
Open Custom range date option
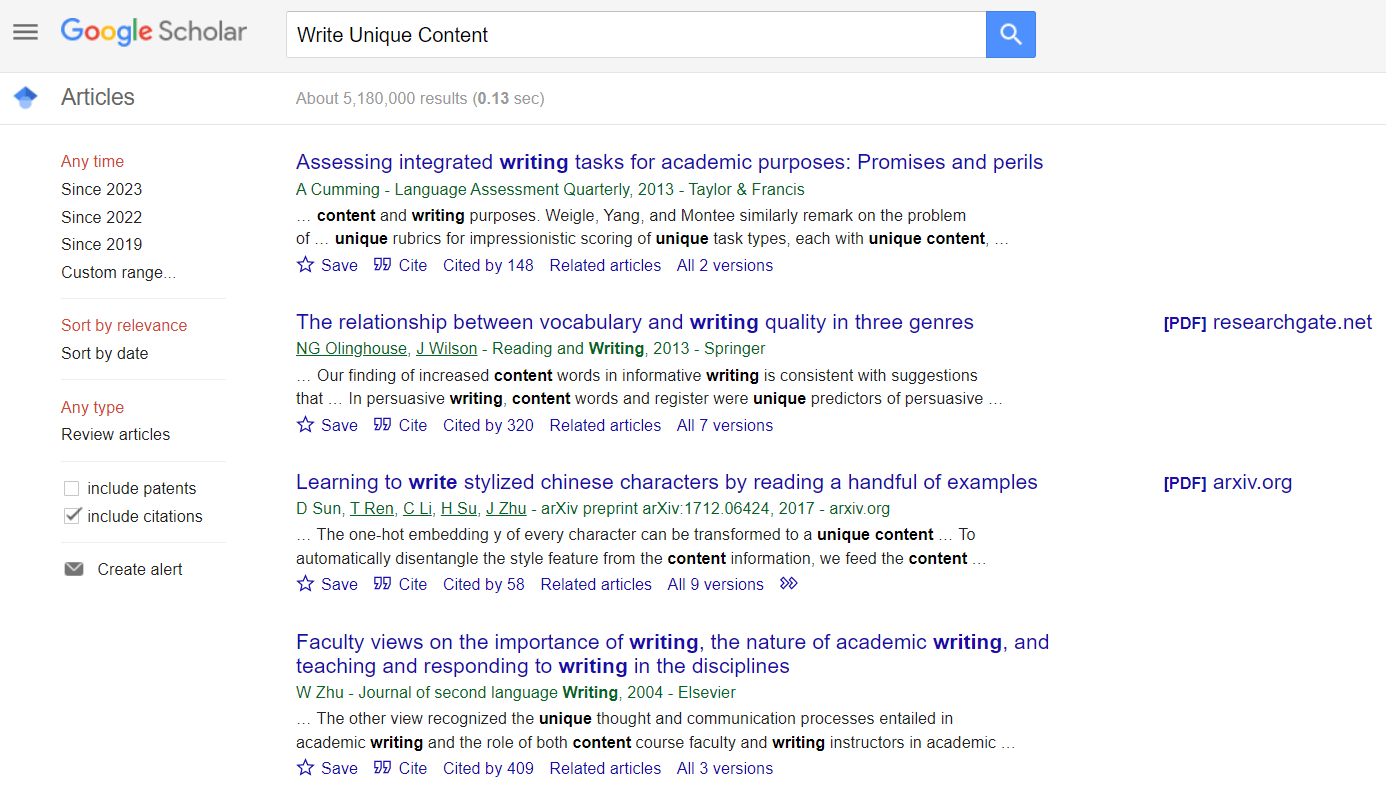[x=118, y=272]
